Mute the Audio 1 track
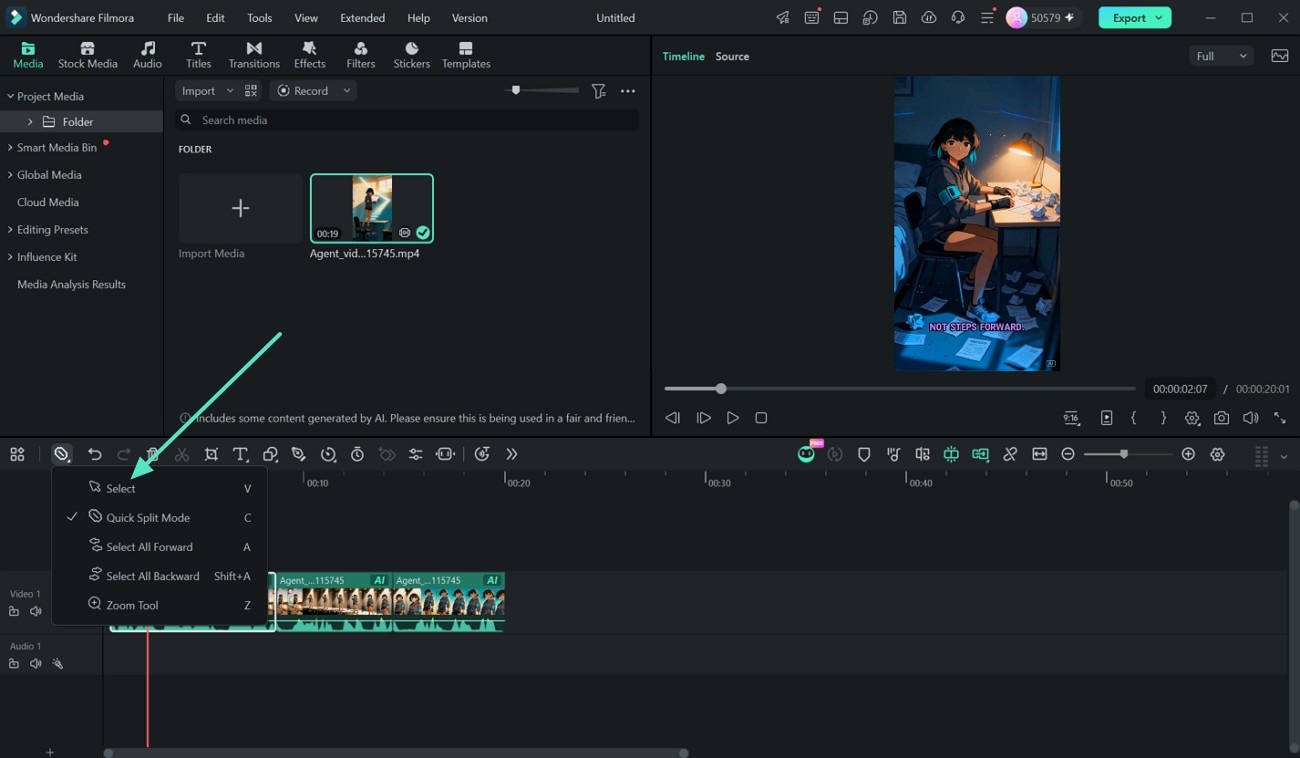Screen dimensions: 1300x758 coord(36,663)
